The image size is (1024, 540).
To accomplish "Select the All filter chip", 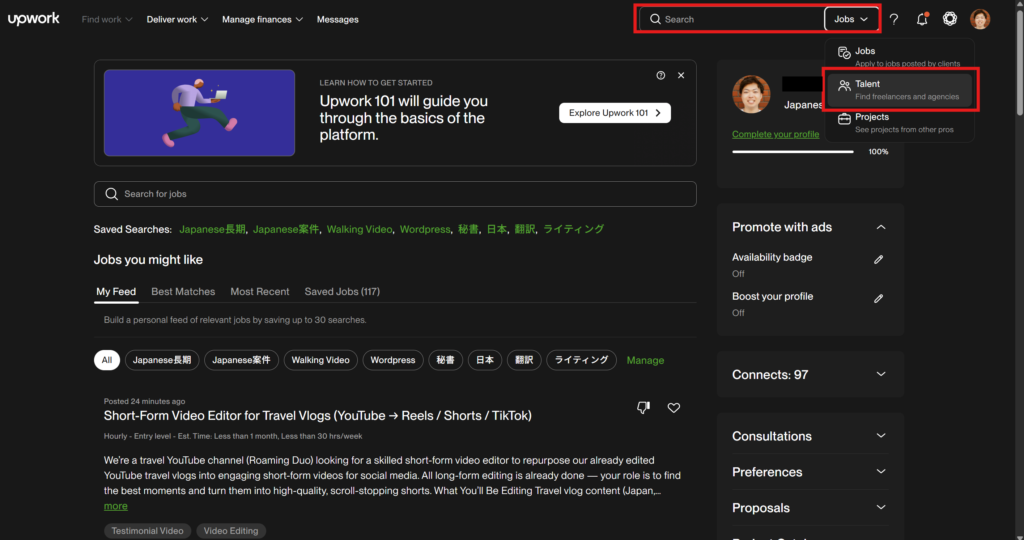I will (x=107, y=360).
